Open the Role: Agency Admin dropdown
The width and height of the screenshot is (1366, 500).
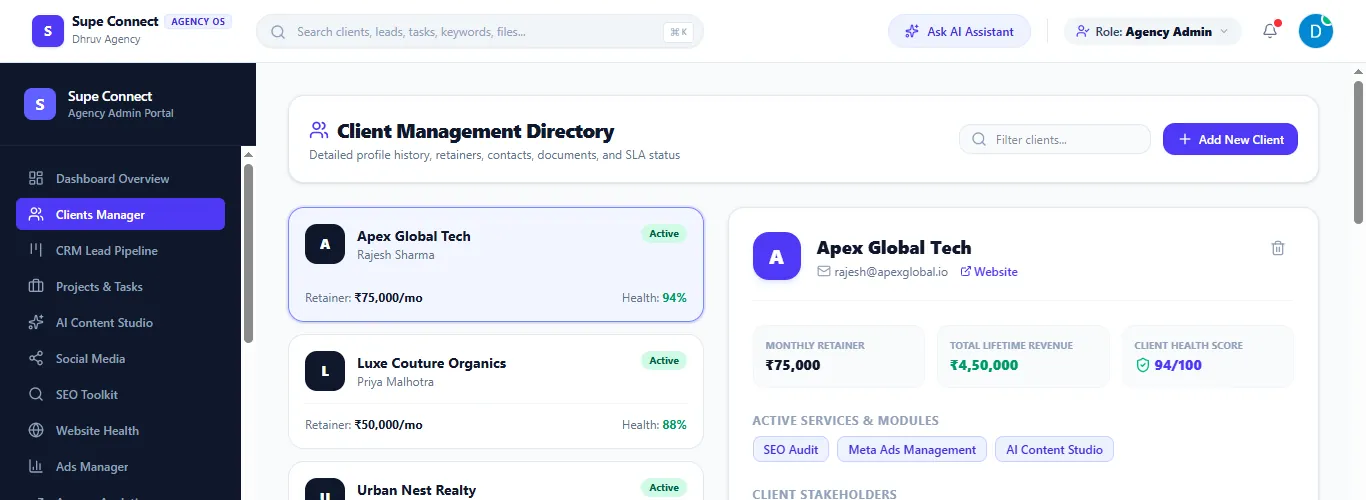click(1152, 31)
